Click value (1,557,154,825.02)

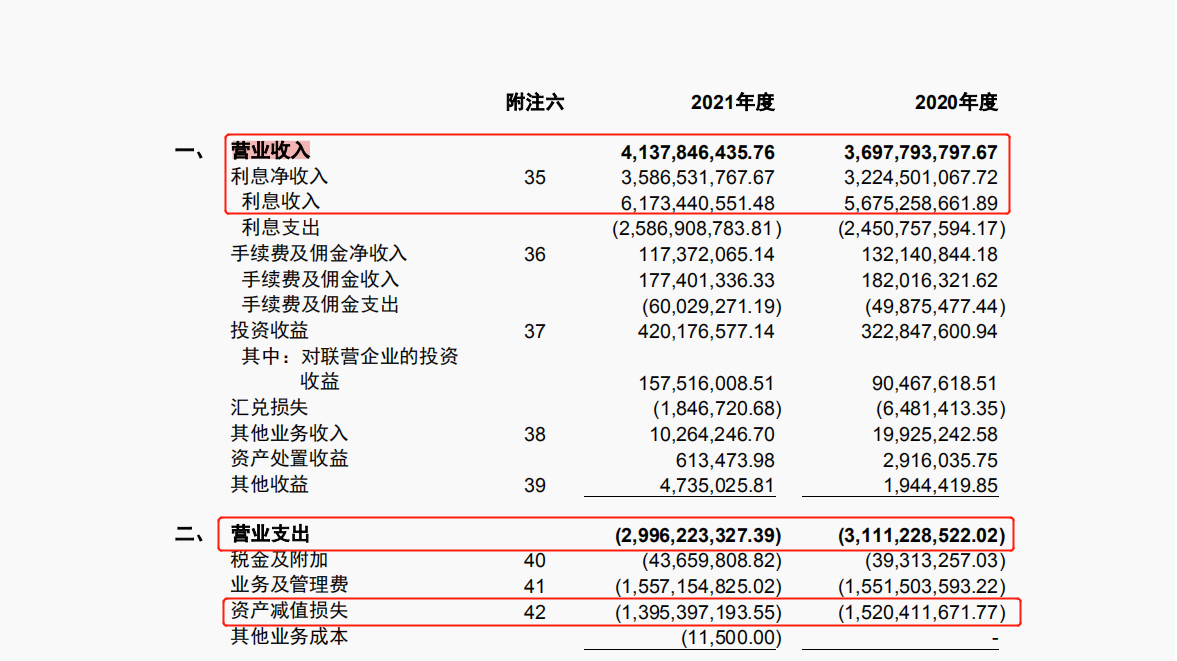(698, 587)
